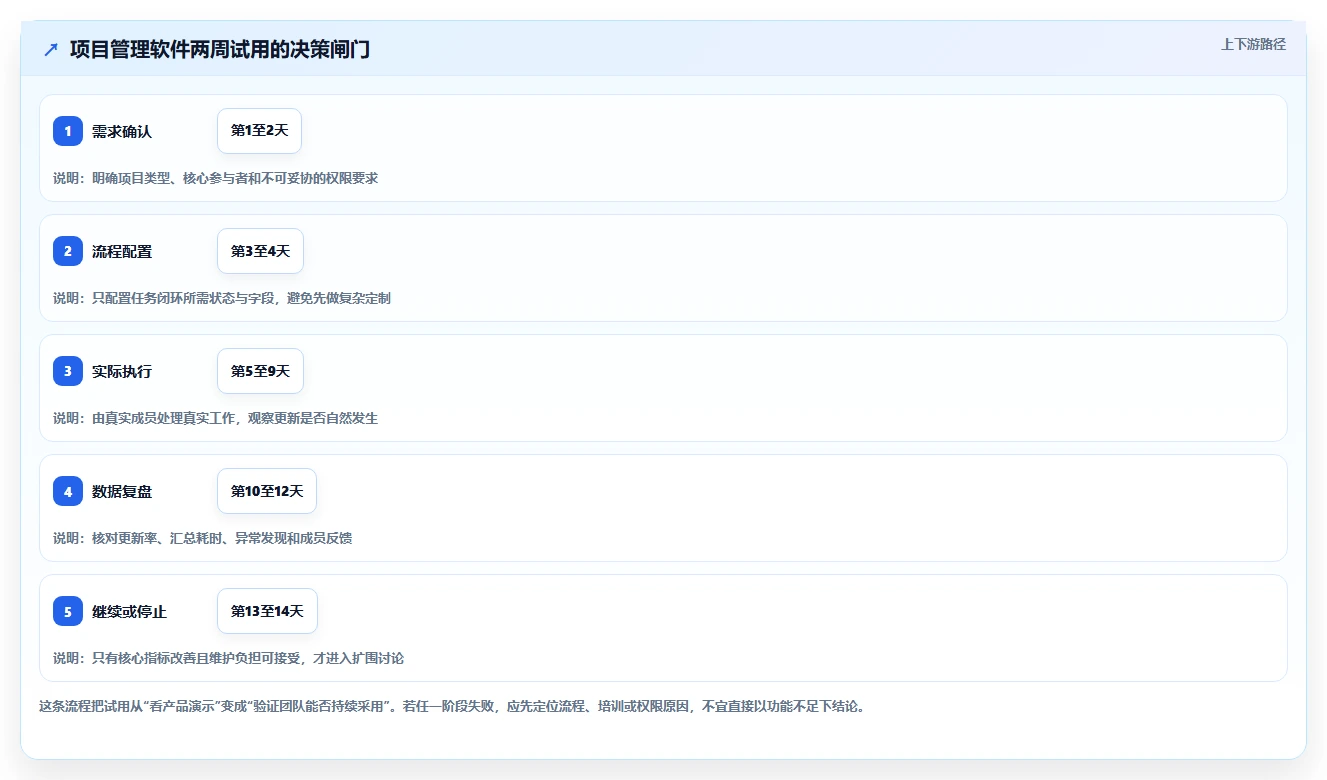1327x780 pixels.
Task: Click the 第1至2天 pill
Action: [259, 131]
